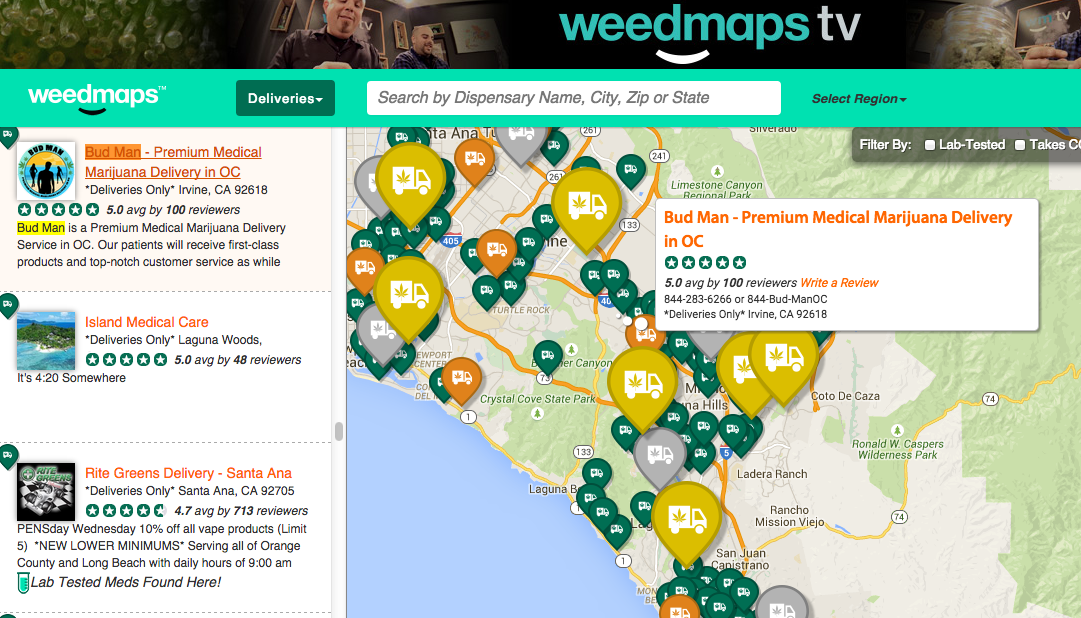Select gray marker at bottom below San Juan Capistrano

(780, 604)
